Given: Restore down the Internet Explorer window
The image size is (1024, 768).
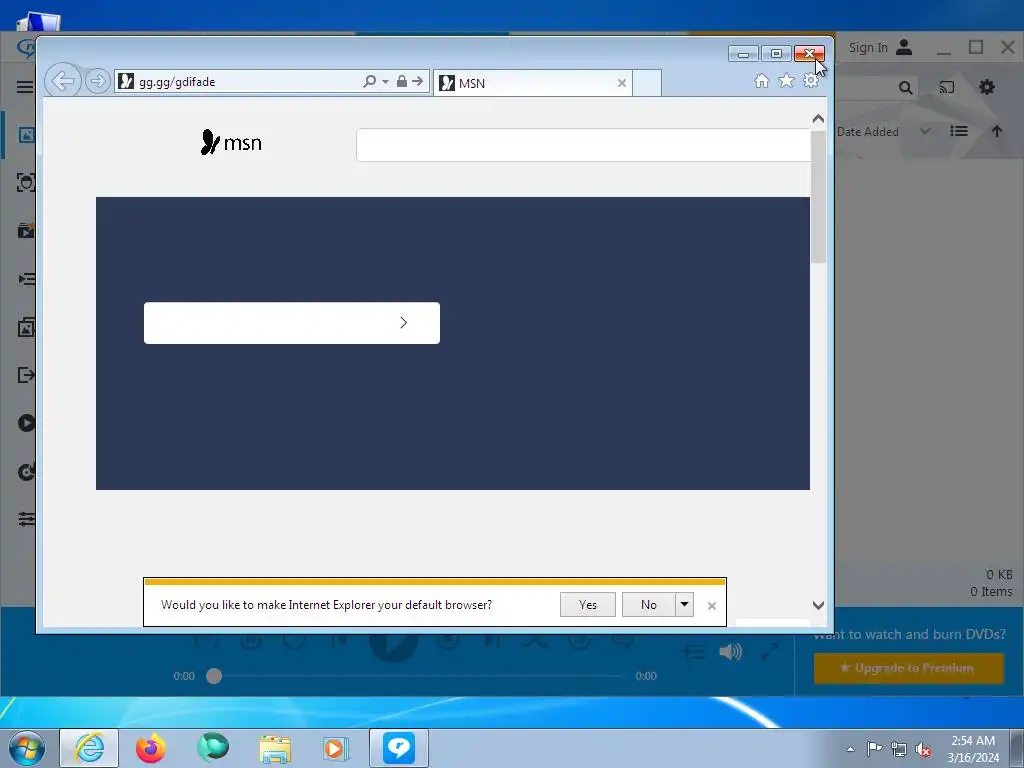Looking at the screenshot, I should click(776, 54).
